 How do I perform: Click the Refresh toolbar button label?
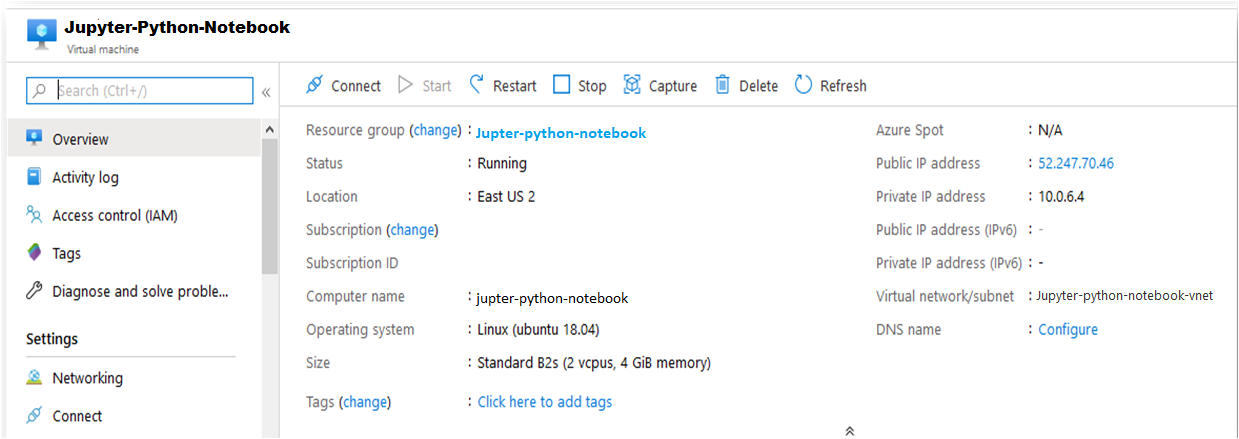(843, 86)
